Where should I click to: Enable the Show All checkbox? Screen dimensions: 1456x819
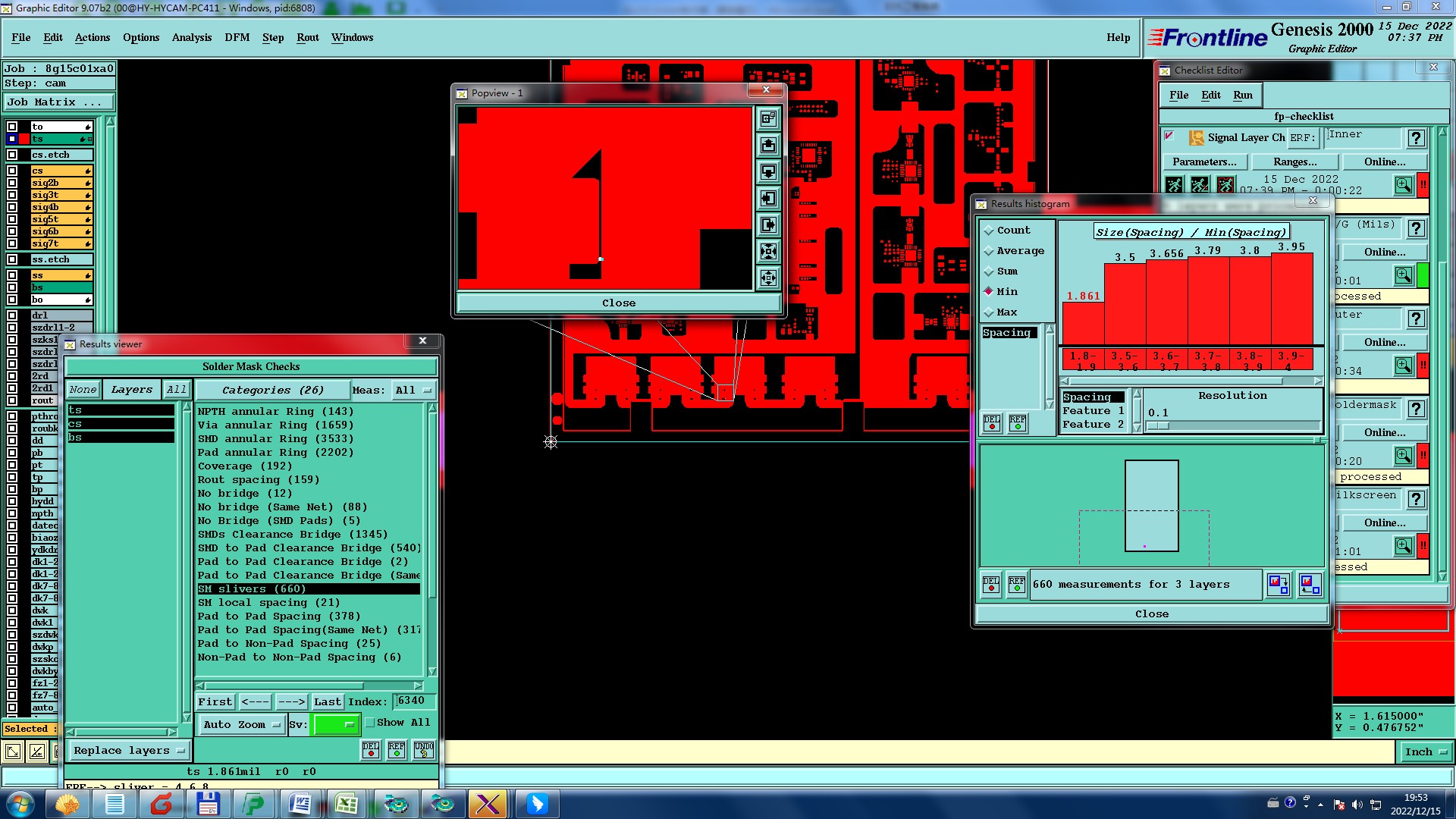point(371,723)
